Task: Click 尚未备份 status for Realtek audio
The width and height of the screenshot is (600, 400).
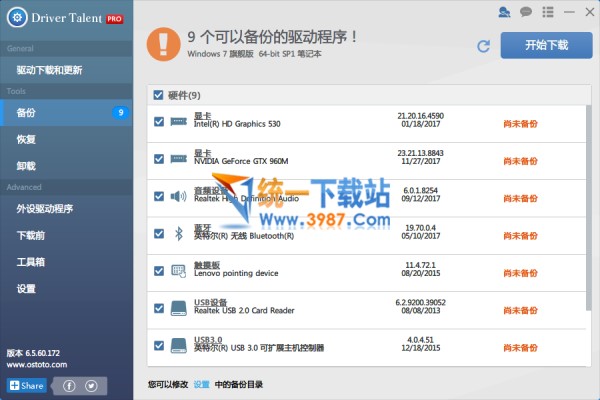Action: [520, 198]
